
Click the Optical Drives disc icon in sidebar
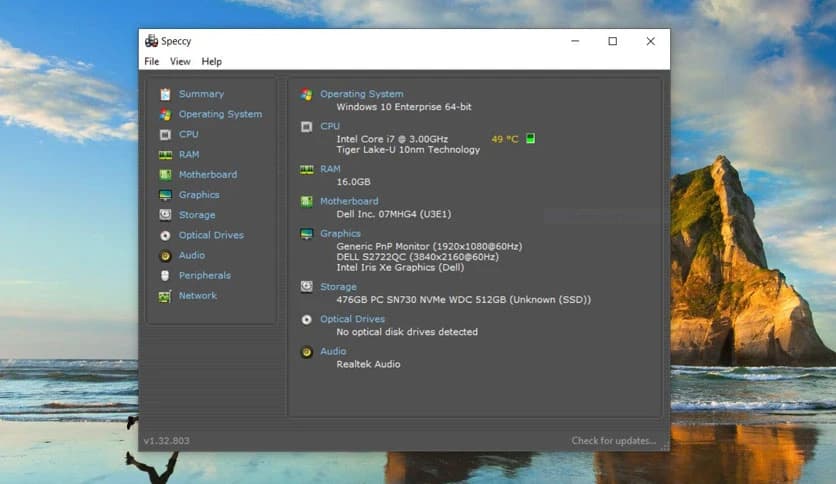click(165, 235)
